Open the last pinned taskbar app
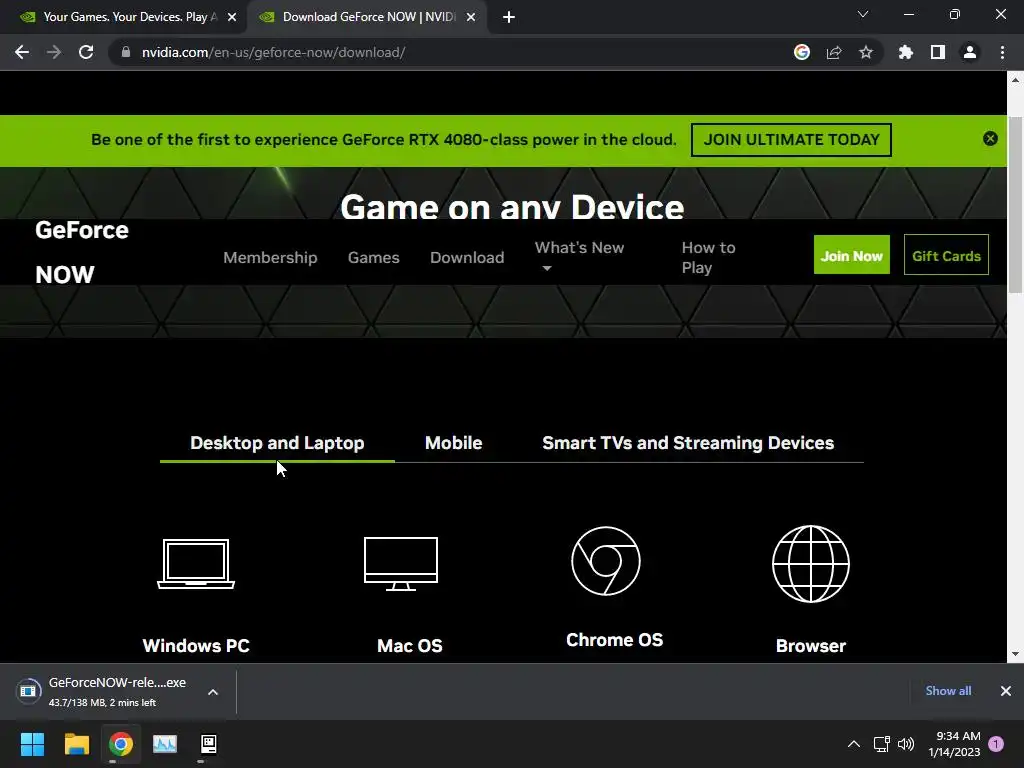 208,744
